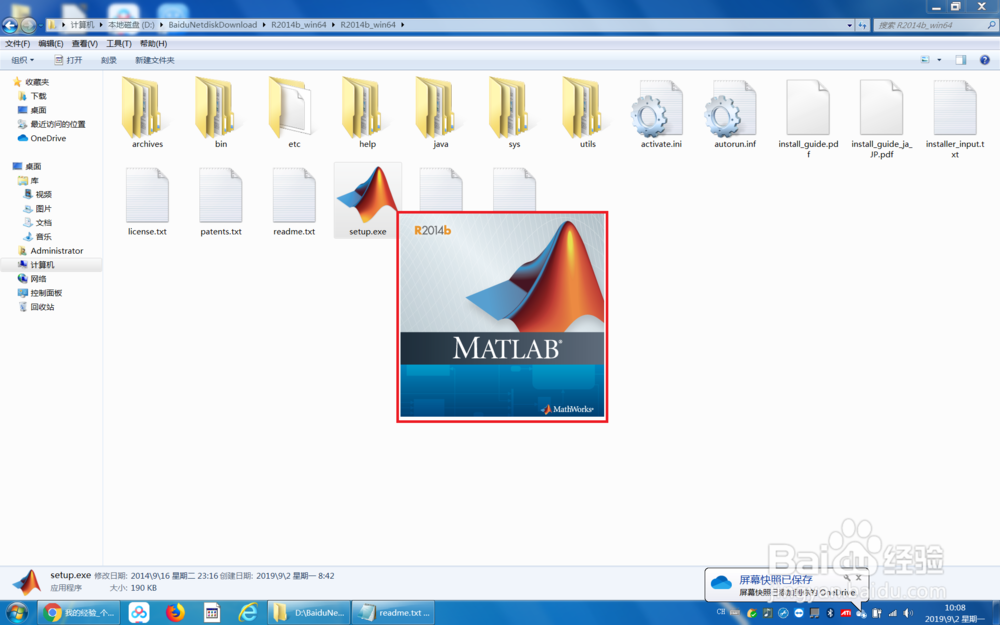
Task: Select the setup.exe MATLAB installer
Action: pos(367,200)
